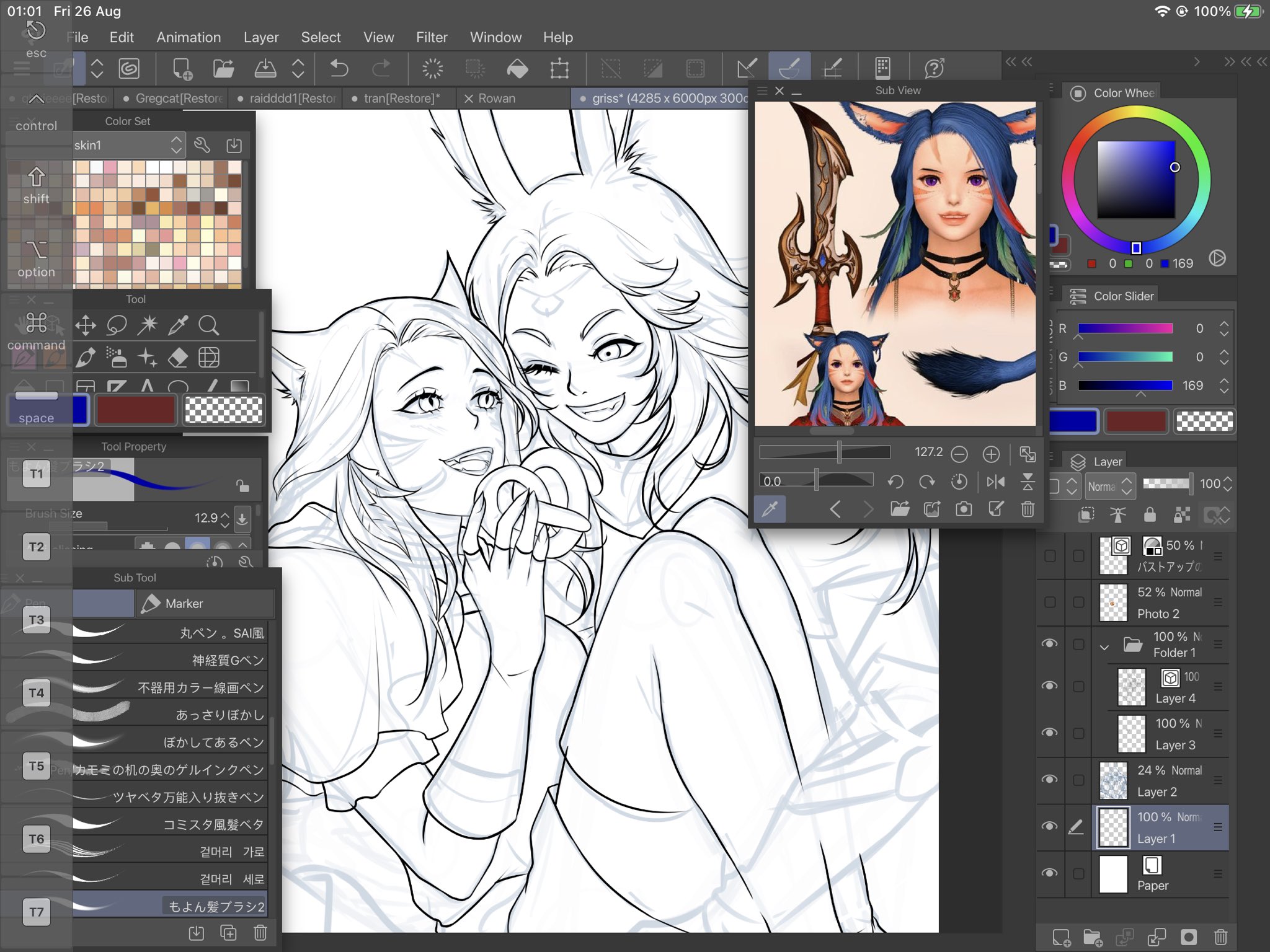Select the Eraser tool
Screen dimensions: 1270x952
point(179,358)
